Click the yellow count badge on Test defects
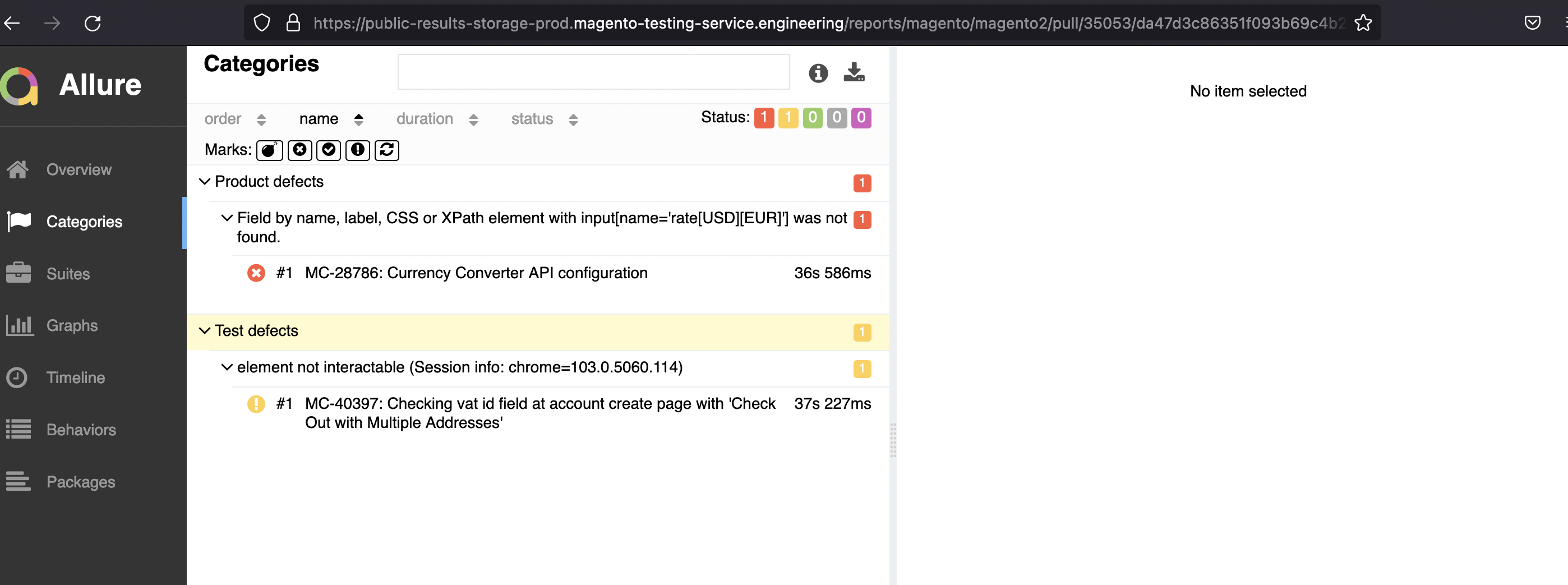1568x585 pixels. (x=862, y=332)
